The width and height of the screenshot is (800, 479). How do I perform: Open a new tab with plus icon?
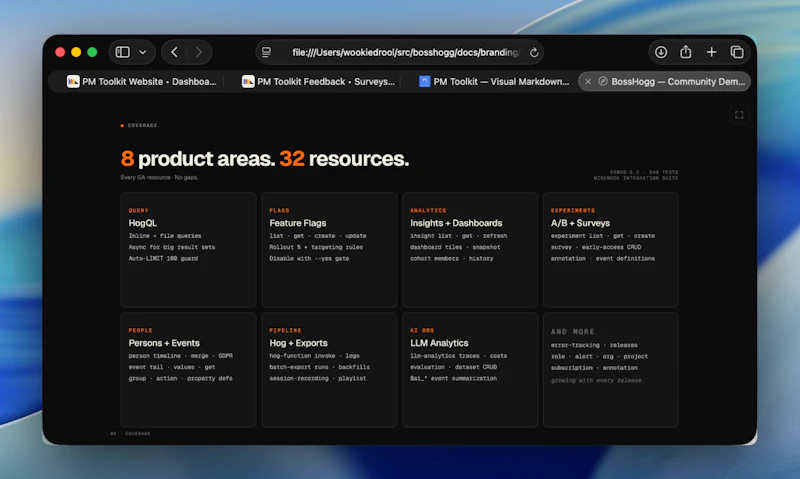coord(711,52)
